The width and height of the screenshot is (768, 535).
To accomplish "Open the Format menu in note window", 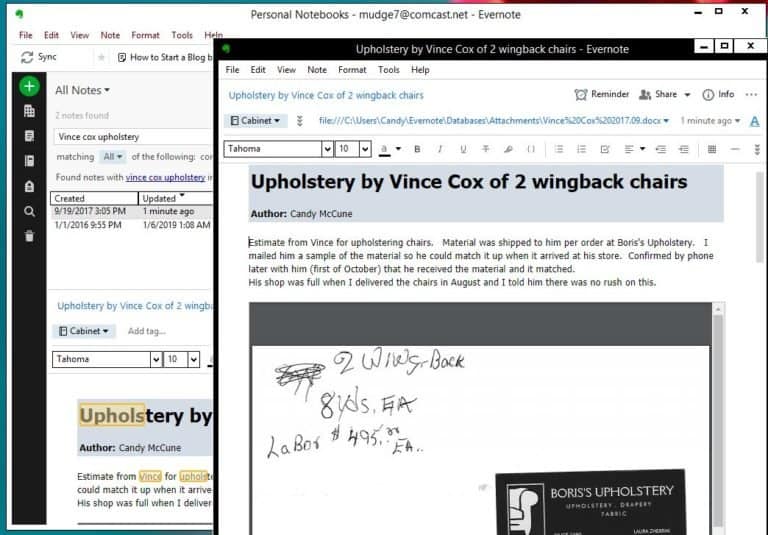I will tap(352, 70).
